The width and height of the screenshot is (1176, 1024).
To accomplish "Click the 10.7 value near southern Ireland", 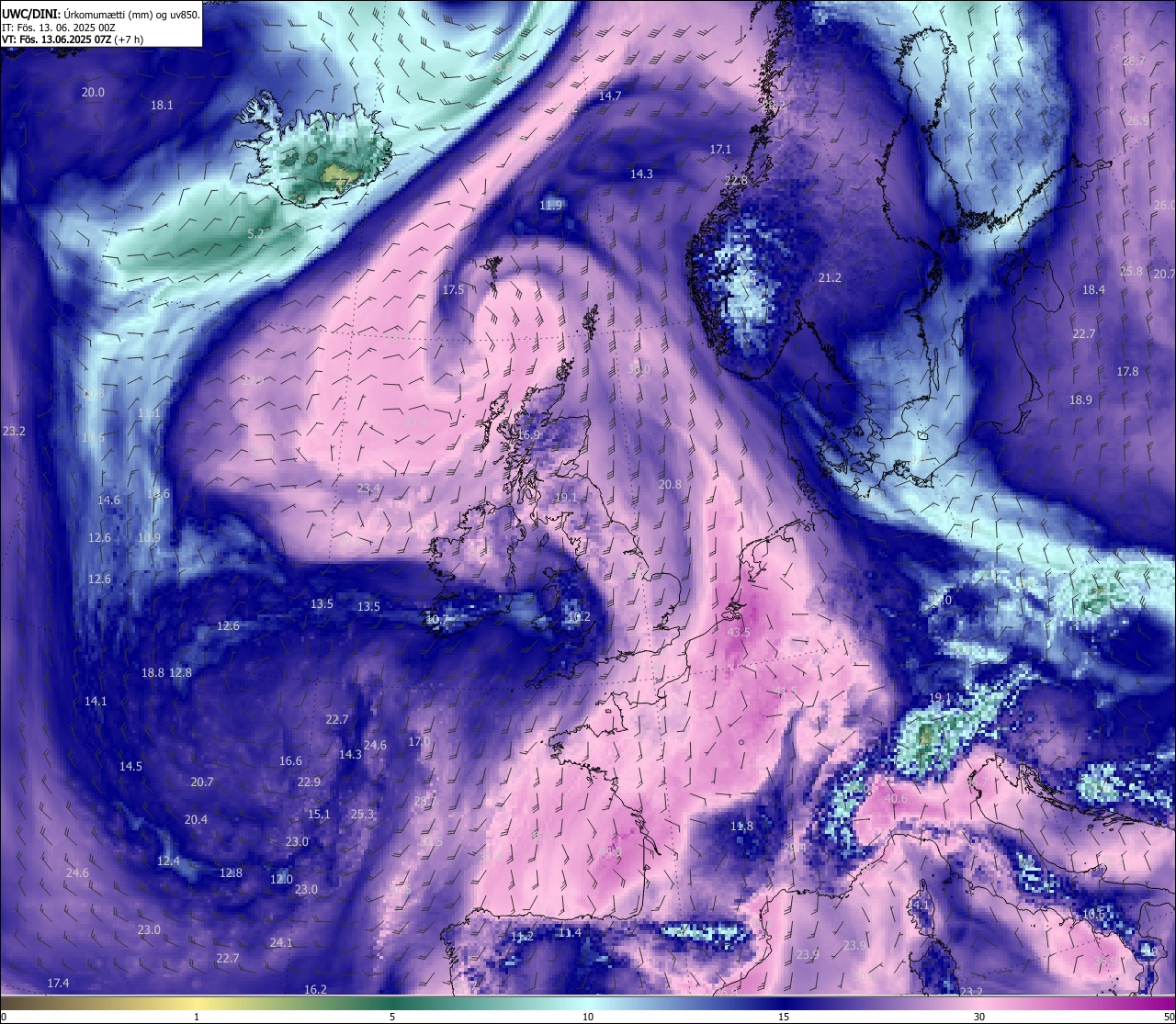I will click(x=437, y=621).
